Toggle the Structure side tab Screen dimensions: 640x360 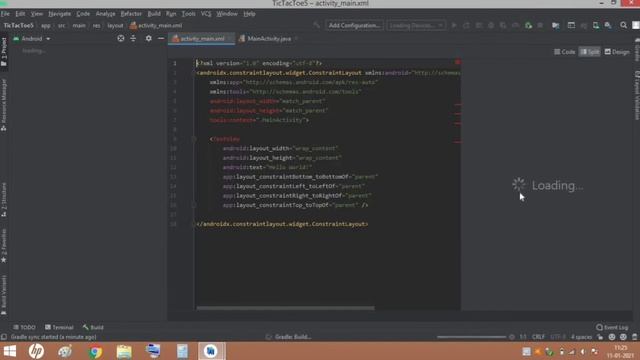(4, 200)
